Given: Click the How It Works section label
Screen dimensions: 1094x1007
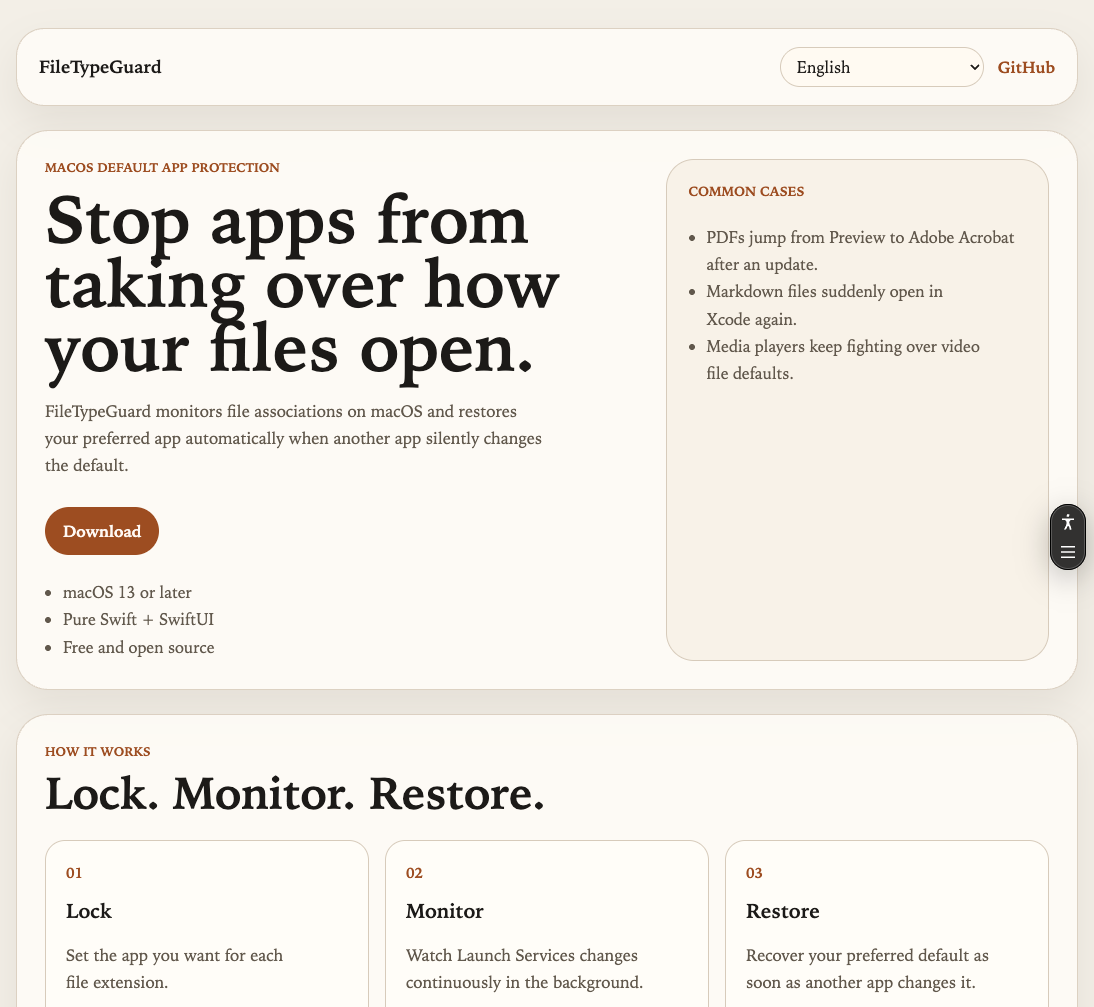Looking at the screenshot, I should pos(98,751).
